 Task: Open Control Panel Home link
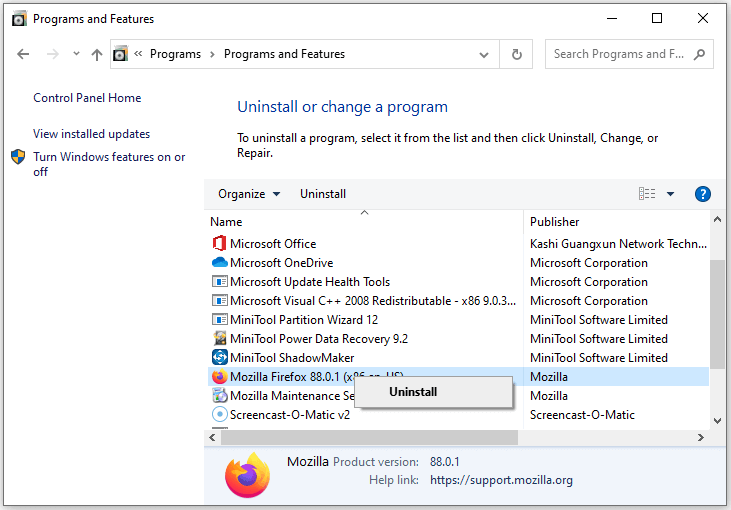[x=87, y=98]
